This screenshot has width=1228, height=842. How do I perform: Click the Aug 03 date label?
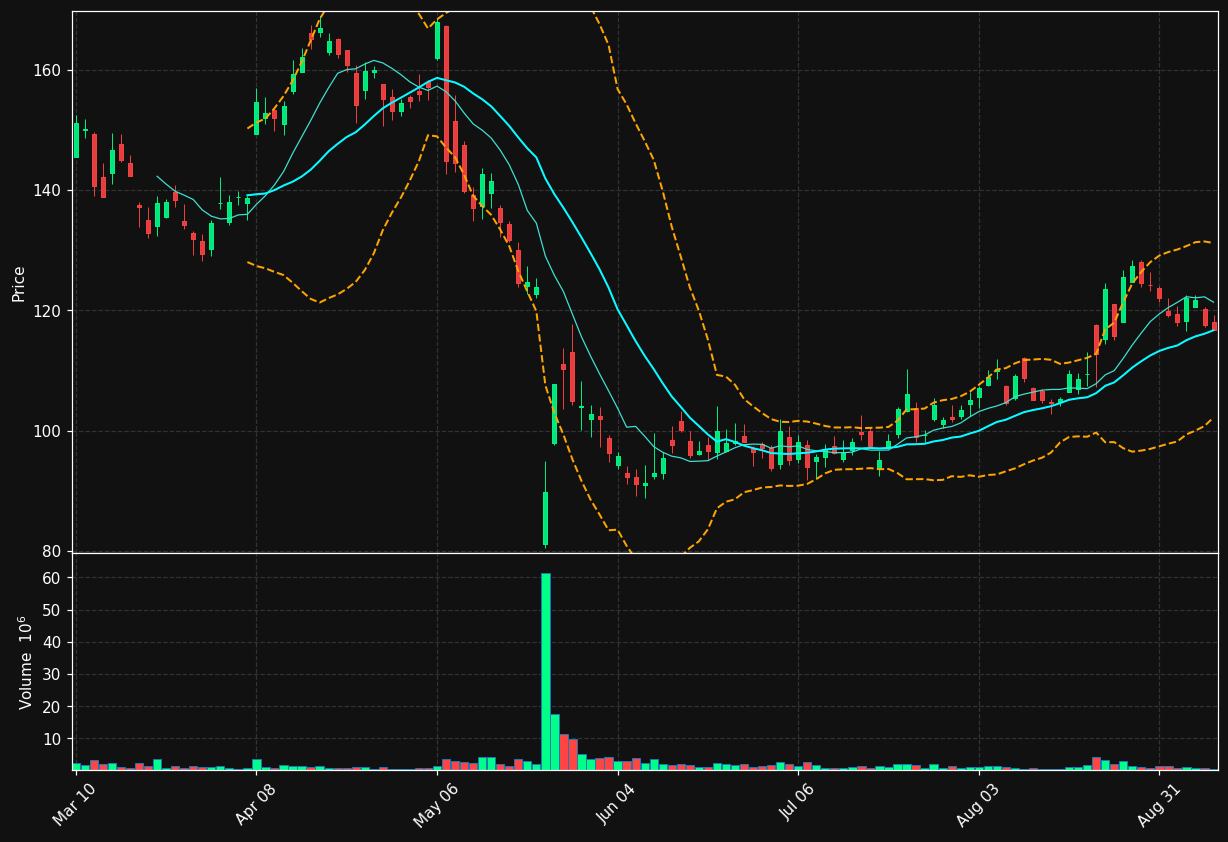[977, 804]
